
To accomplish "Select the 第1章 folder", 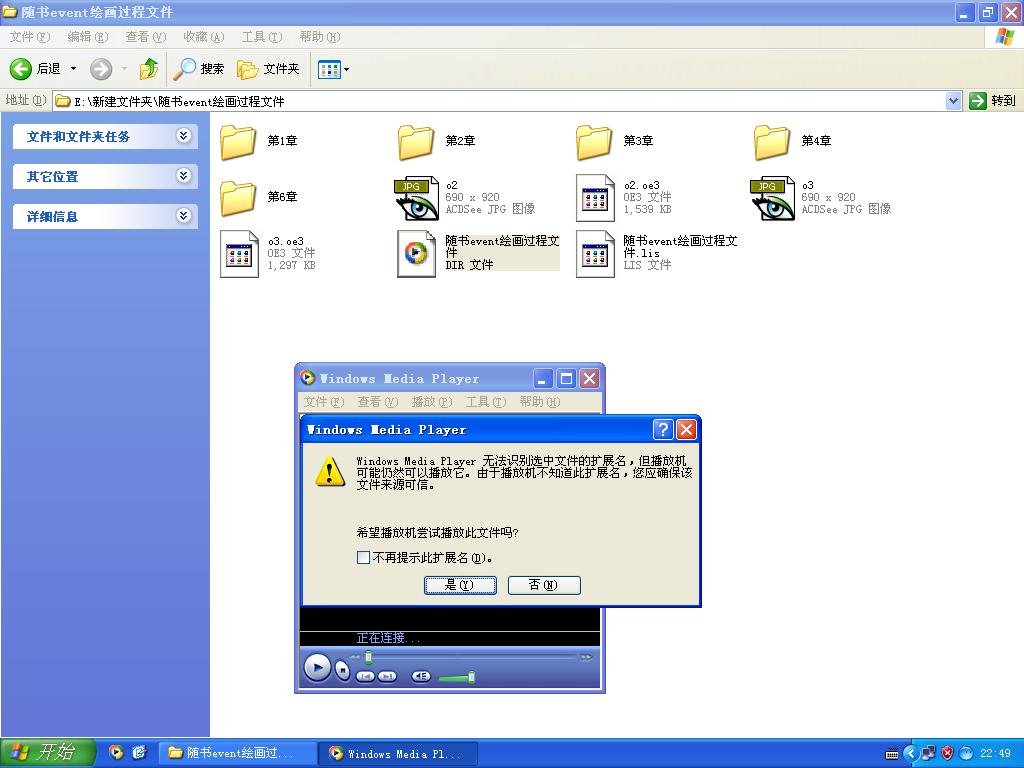I will click(259, 141).
